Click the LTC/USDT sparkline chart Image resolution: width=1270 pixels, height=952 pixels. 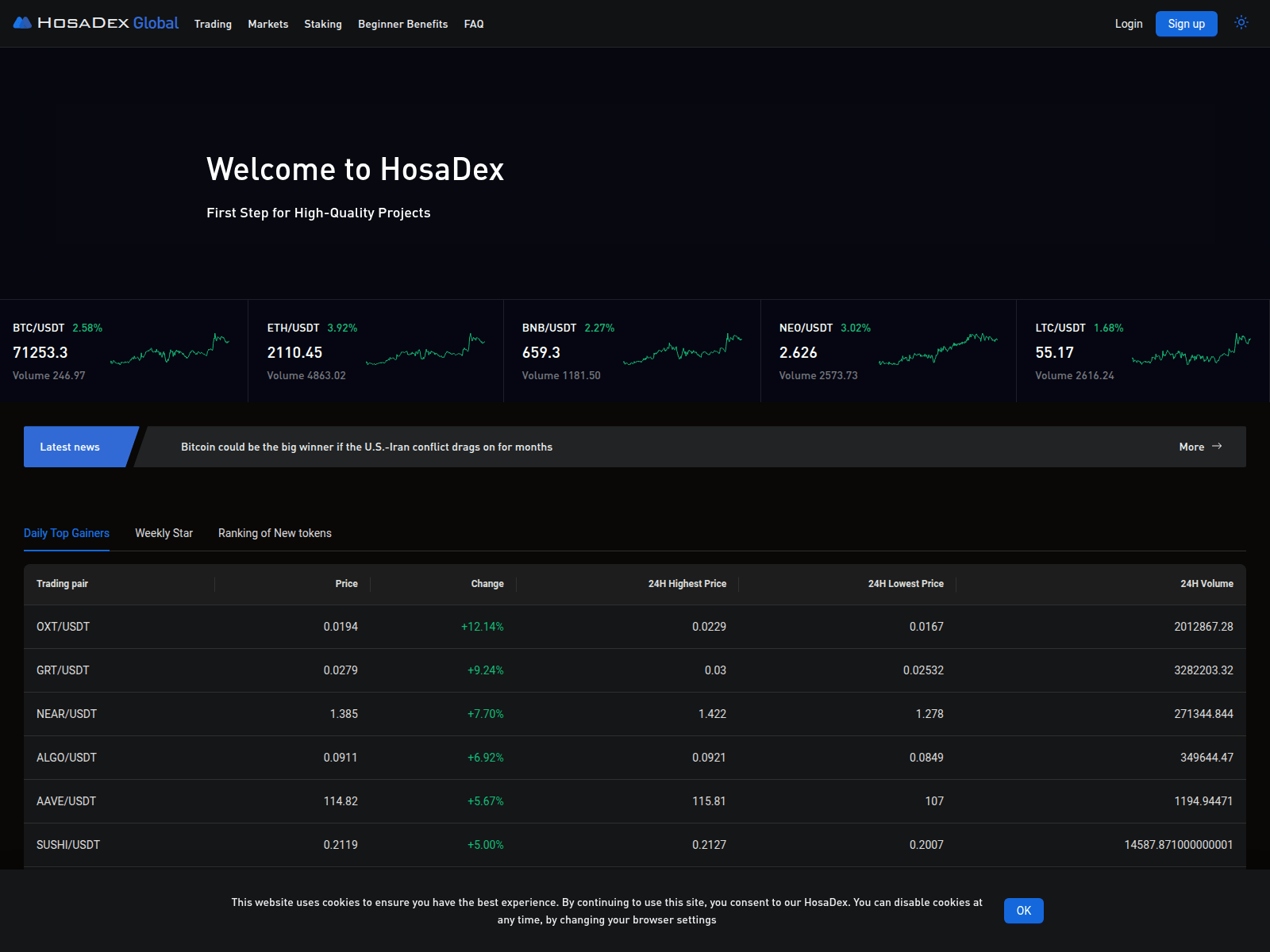pyautogui.click(x=1191, y=351)
